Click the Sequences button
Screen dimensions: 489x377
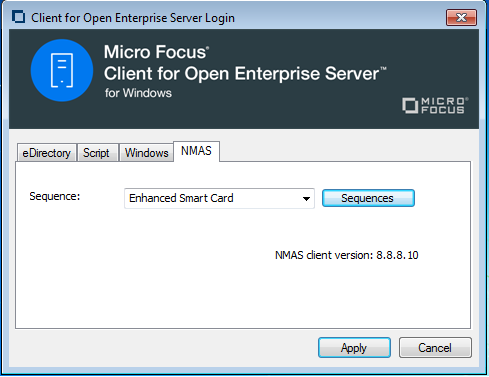(368, 198)
